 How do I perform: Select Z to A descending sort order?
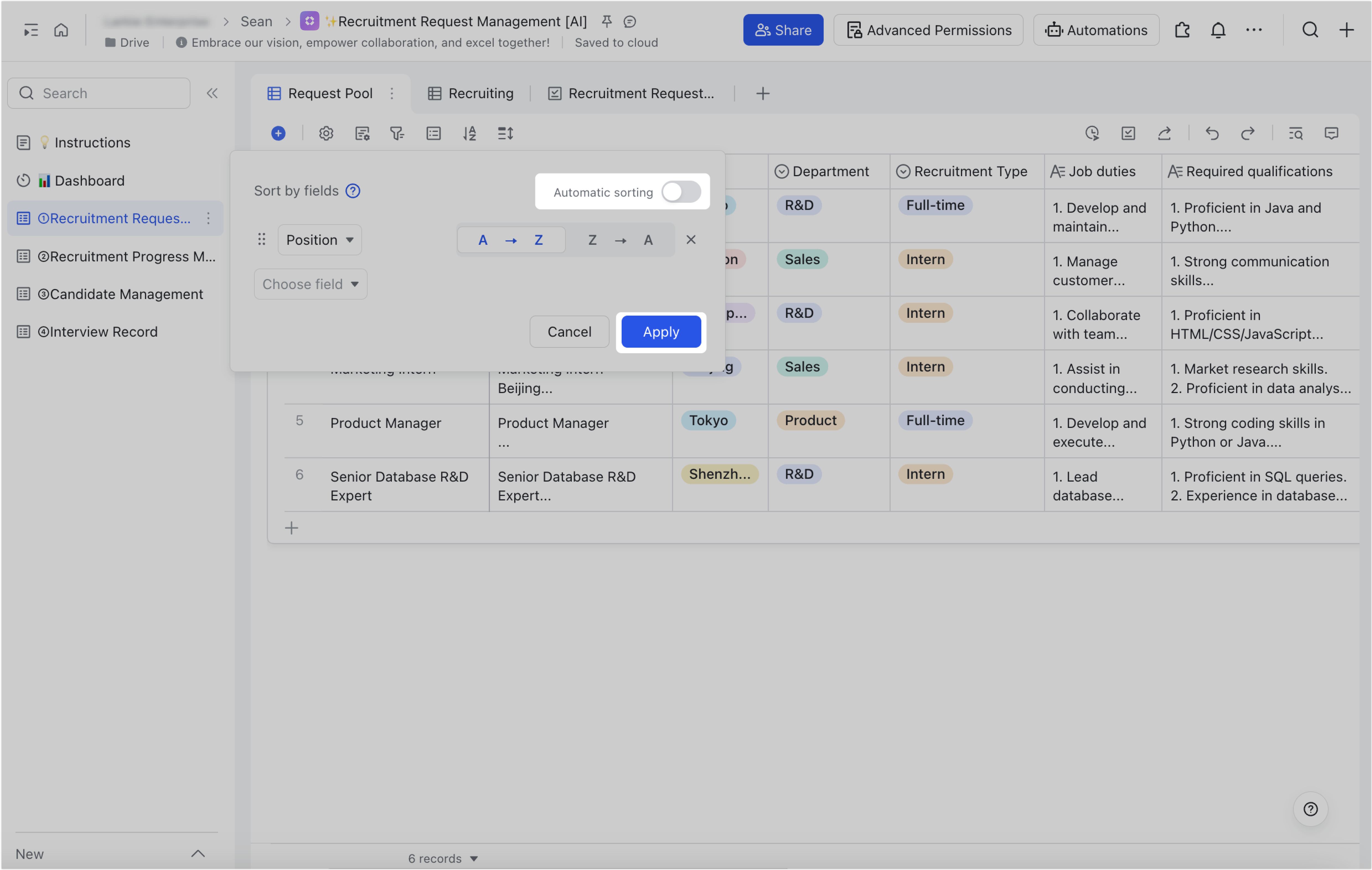click(x=621, y=240)
